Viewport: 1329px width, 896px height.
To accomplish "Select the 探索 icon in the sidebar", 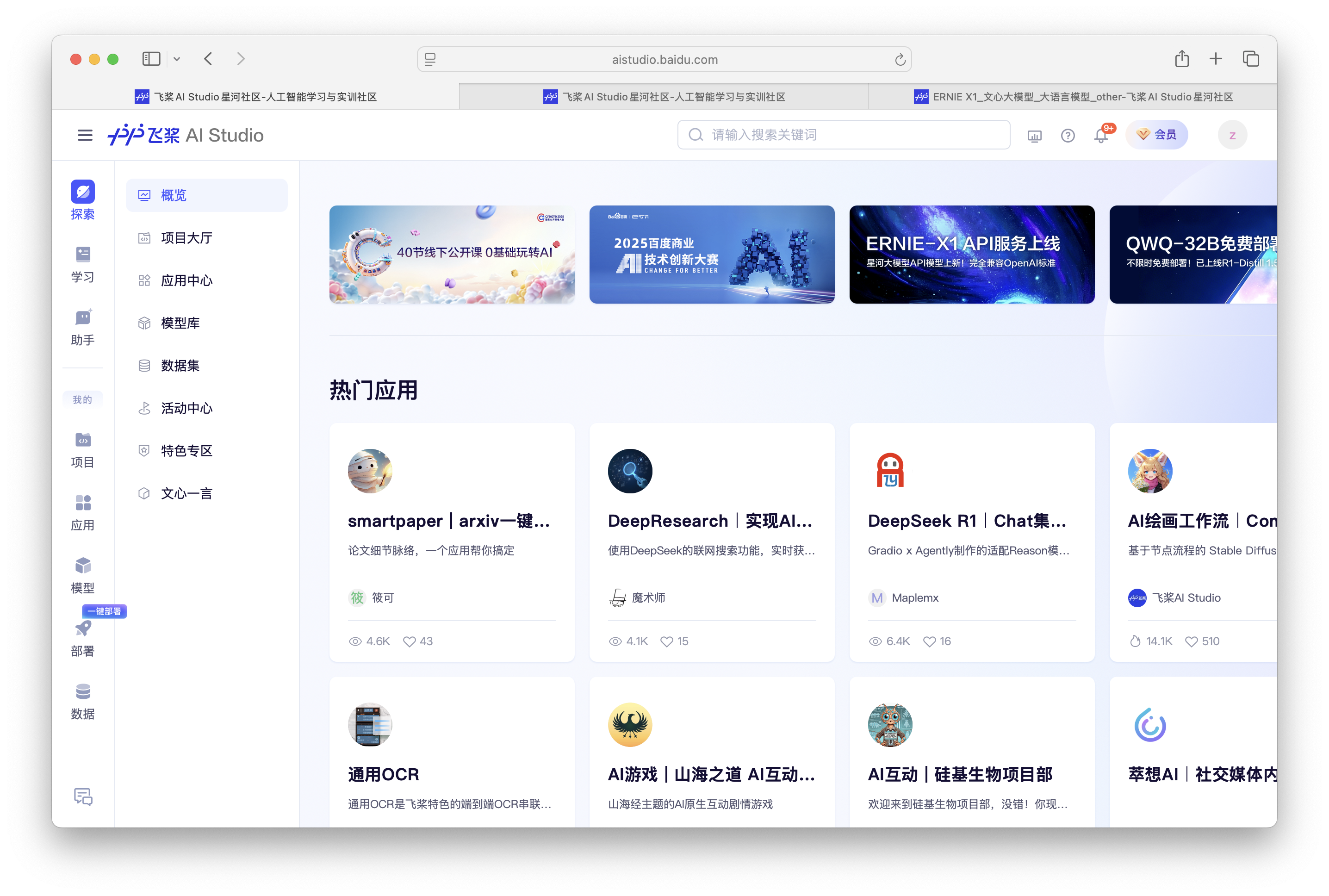I will pyautogui.click(x=82, y=193).
